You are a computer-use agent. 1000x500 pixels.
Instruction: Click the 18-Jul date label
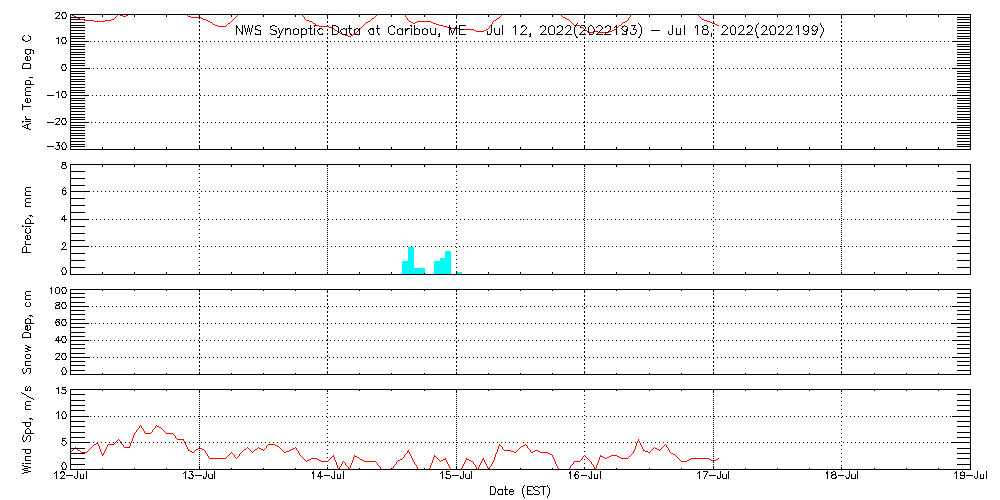tap(841, 476)
